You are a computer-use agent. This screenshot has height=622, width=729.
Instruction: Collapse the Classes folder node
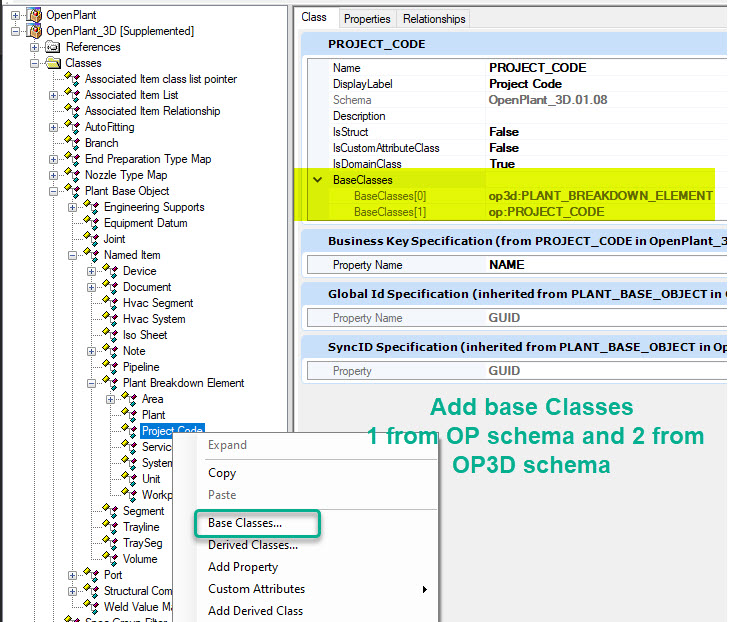tap(34, 63)
